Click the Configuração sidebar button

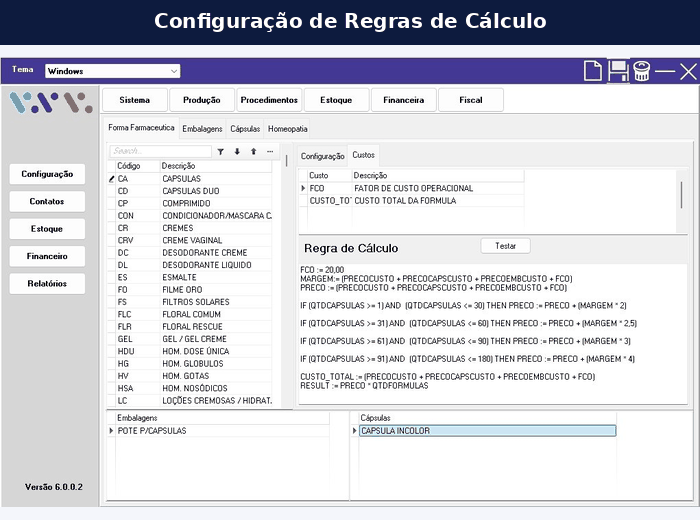pos(47,174)
